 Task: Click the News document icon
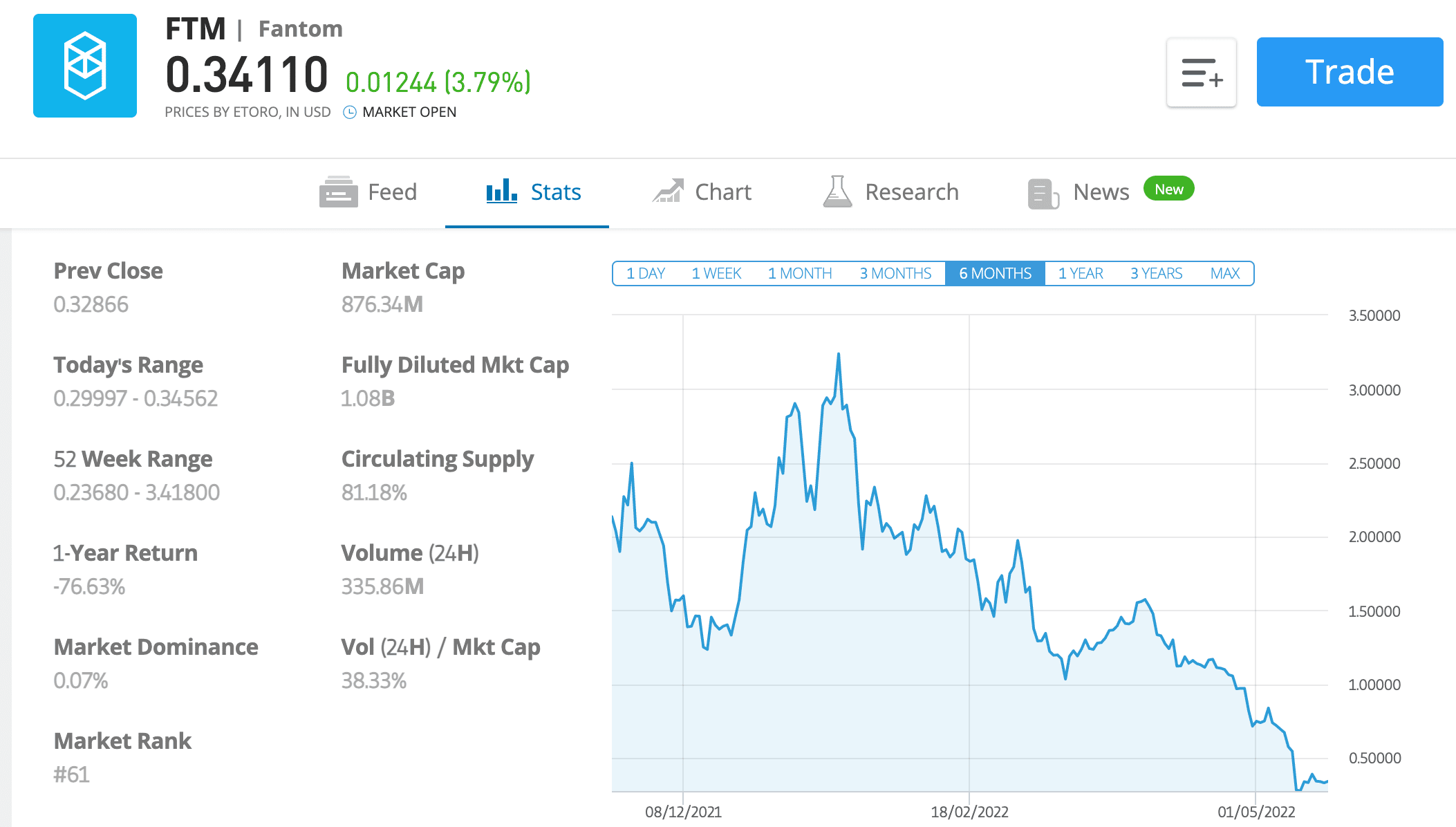[1043, 194]
